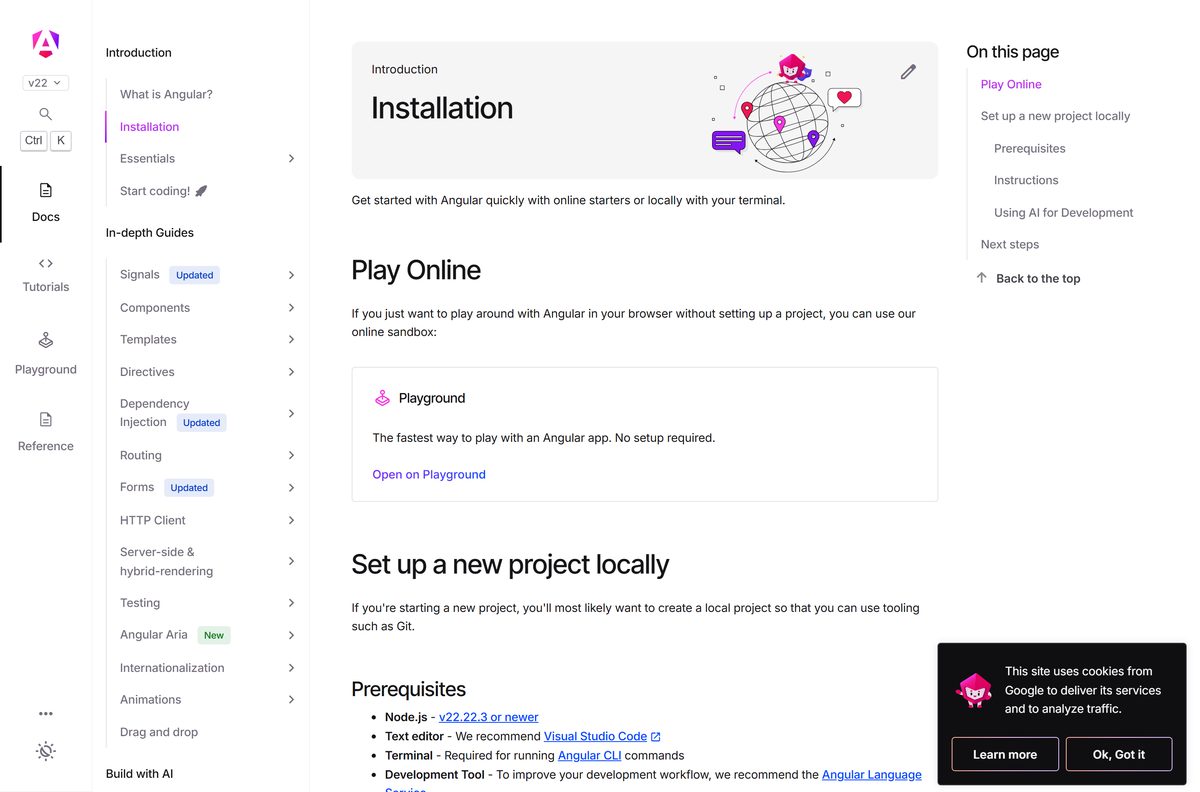Viewport: 1200px width, 792px height.
Task: Expand the Animations chevron
Action: point(291,700)
